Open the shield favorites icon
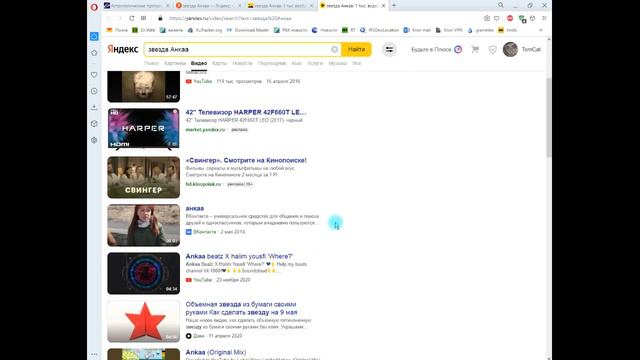 pos(493,49)
